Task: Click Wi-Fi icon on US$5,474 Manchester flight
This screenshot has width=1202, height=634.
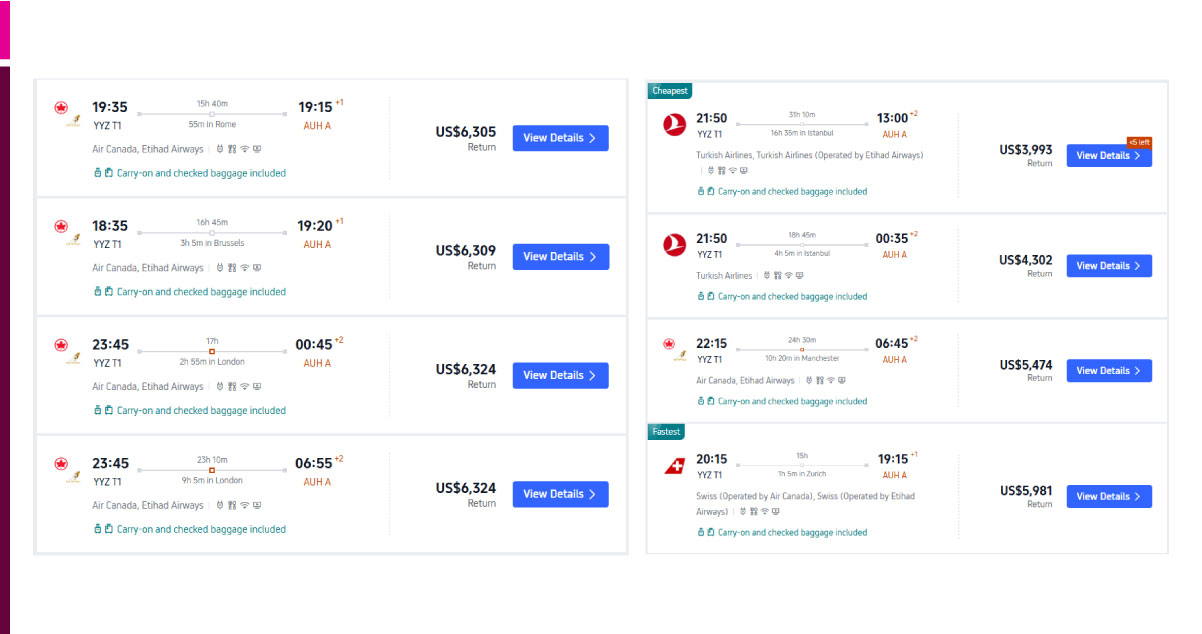Action: tap(830, 380)
